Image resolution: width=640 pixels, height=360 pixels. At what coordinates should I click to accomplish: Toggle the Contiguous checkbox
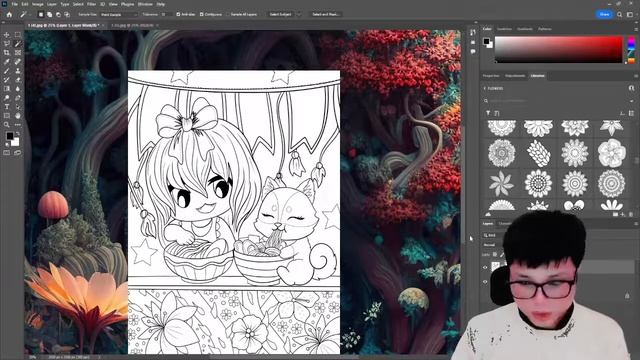pyautogui.click(x=201, y=14)
